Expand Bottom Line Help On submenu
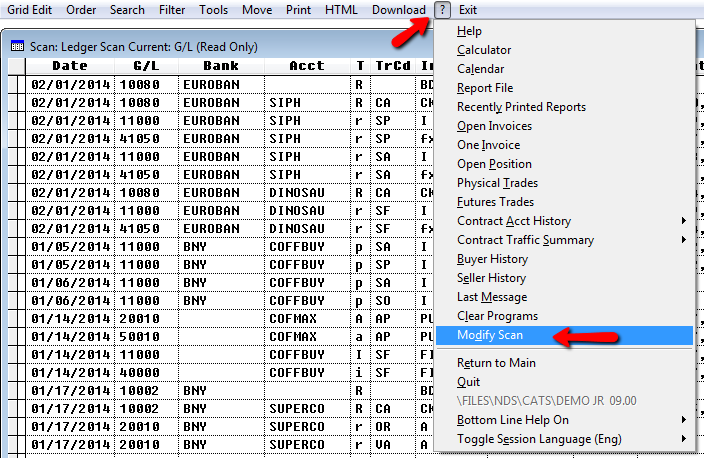This screenshot has height=458, width=704. pyautogui.click(x=564, y=420)
